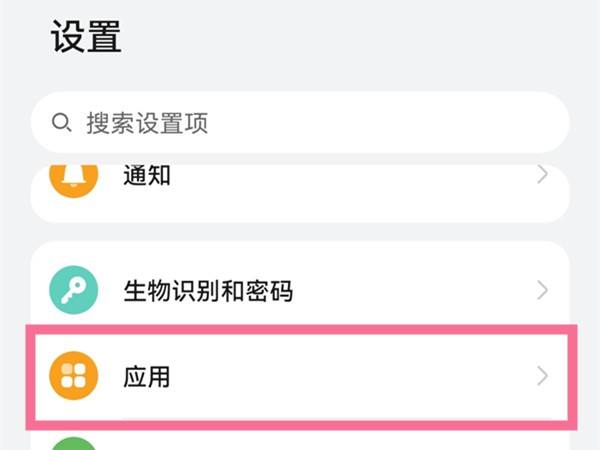600x450 pixels.
Task: Tap the 搜索设置项 placeholder text
Action: pyautogui.click(x=146, y=123)
